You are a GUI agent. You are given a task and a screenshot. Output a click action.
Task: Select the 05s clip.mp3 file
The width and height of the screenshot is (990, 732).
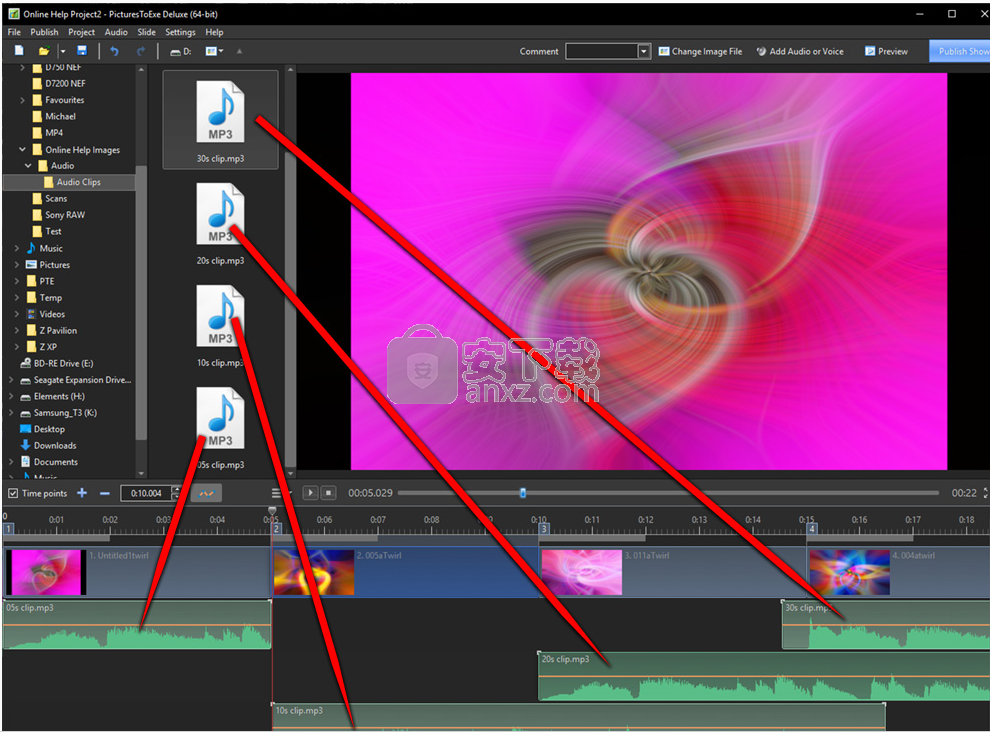click(220, 428)
